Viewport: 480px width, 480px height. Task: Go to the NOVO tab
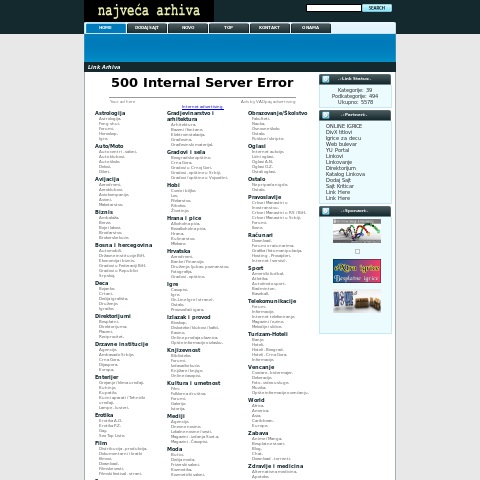188,28
